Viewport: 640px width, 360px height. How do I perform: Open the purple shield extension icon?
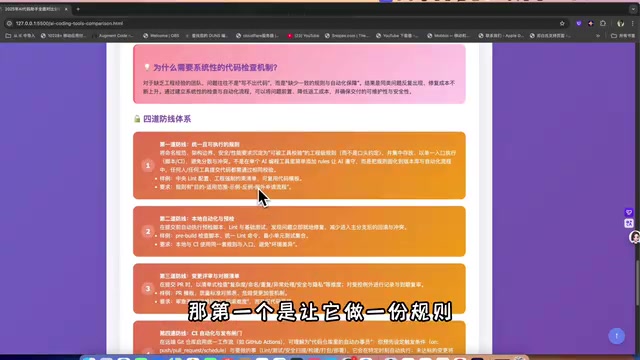pyautogui.click(x=579, y=24)
